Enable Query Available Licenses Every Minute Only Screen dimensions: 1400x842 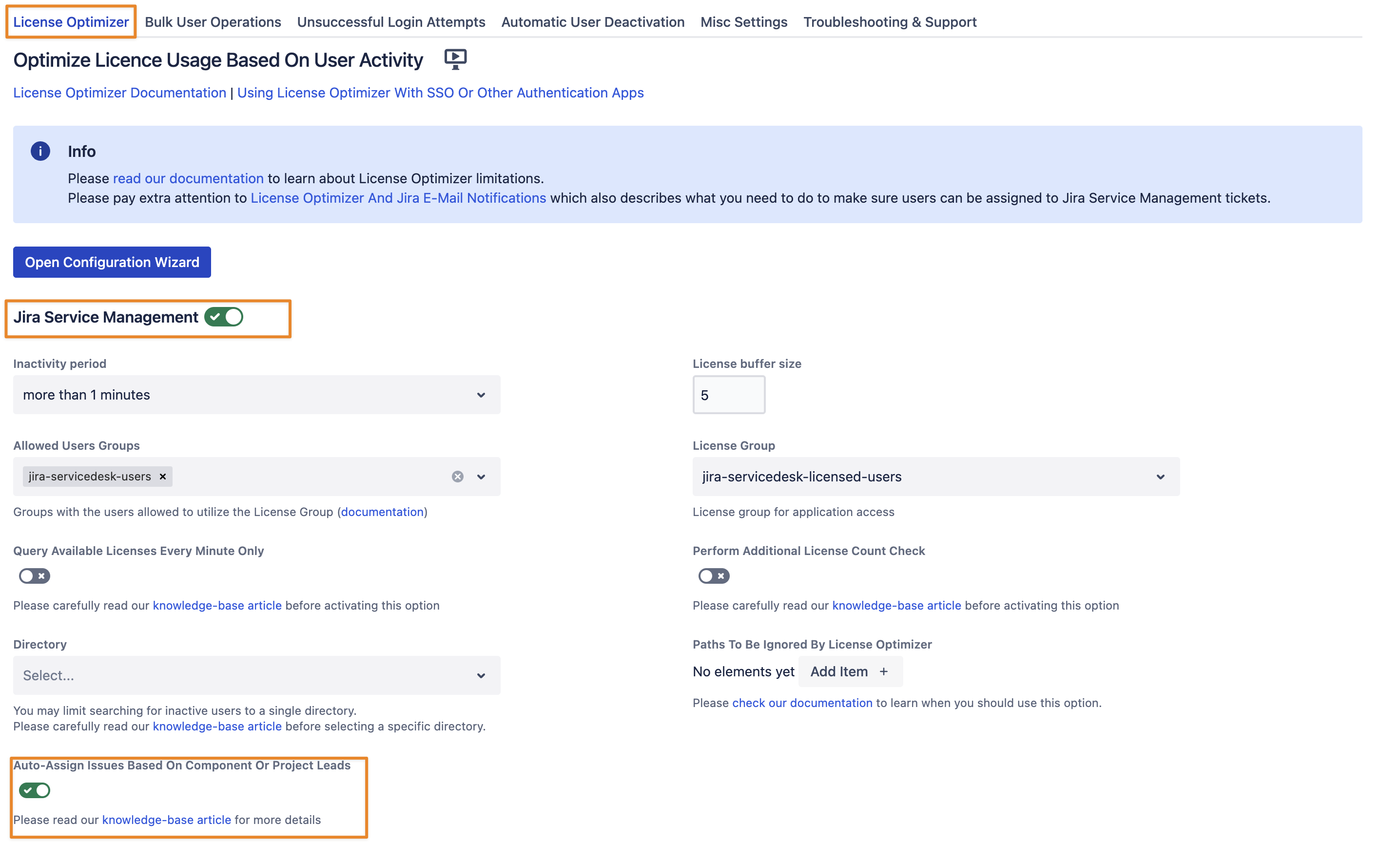click(34, 576)
